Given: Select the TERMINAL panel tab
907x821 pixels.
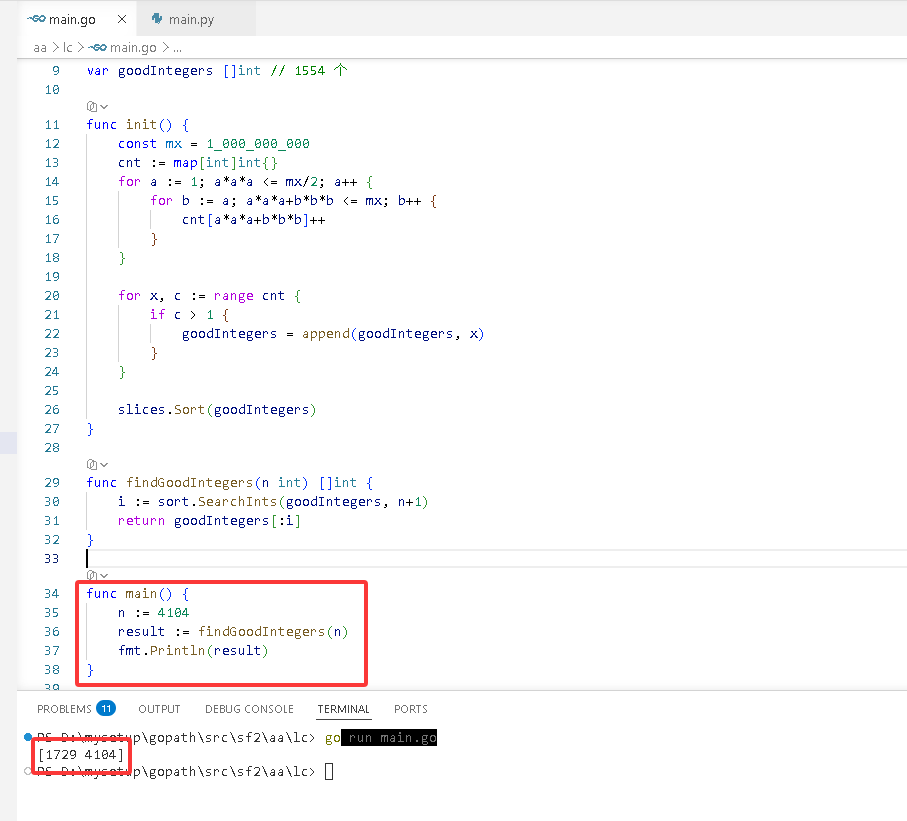Looking at the screenshot, I should pyautogui.click(x=343, y=709).
